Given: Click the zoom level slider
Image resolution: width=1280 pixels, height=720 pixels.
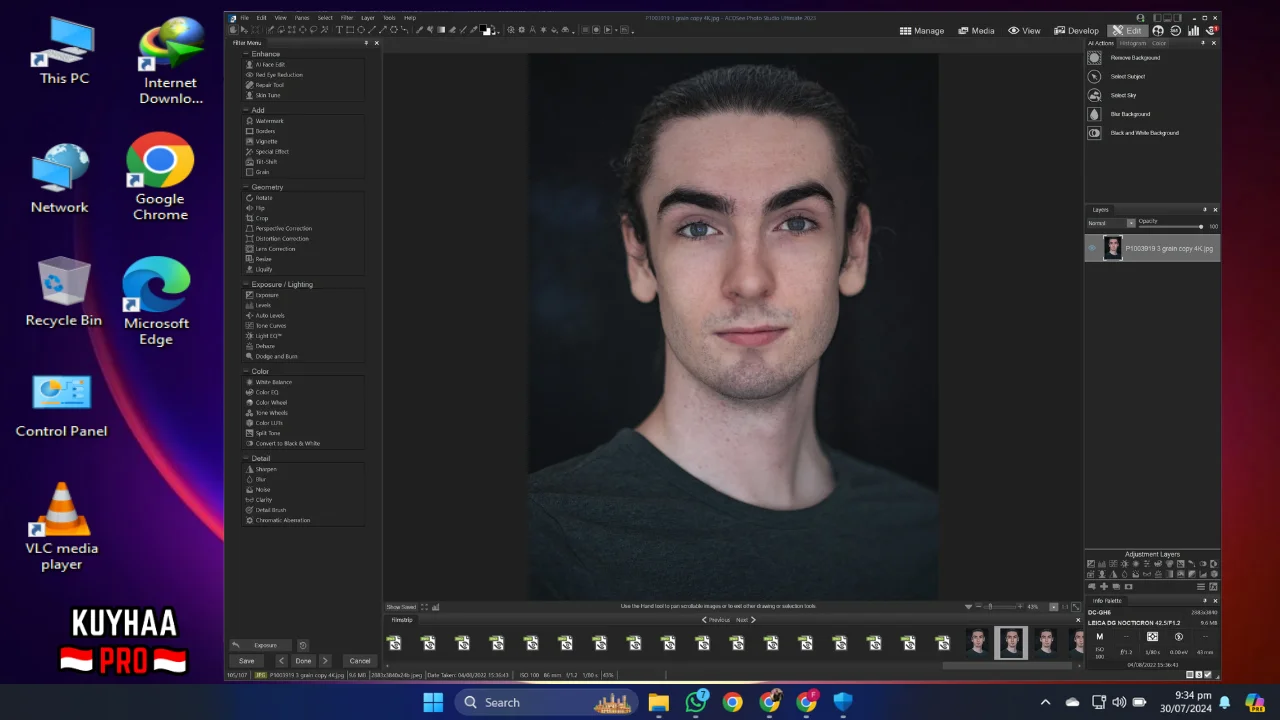Looking at the screenshot, I should click(999, 607).
